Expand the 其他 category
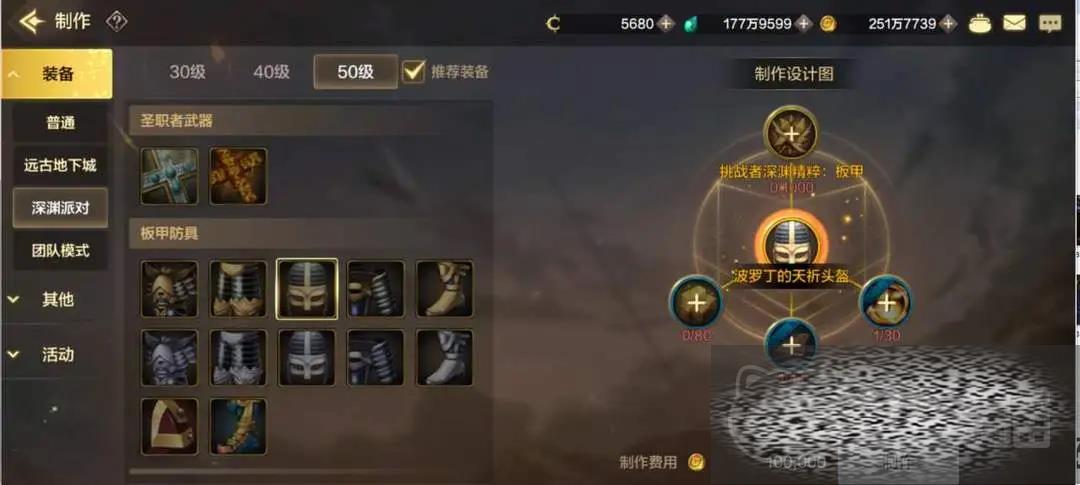 [x=56, y=300]
